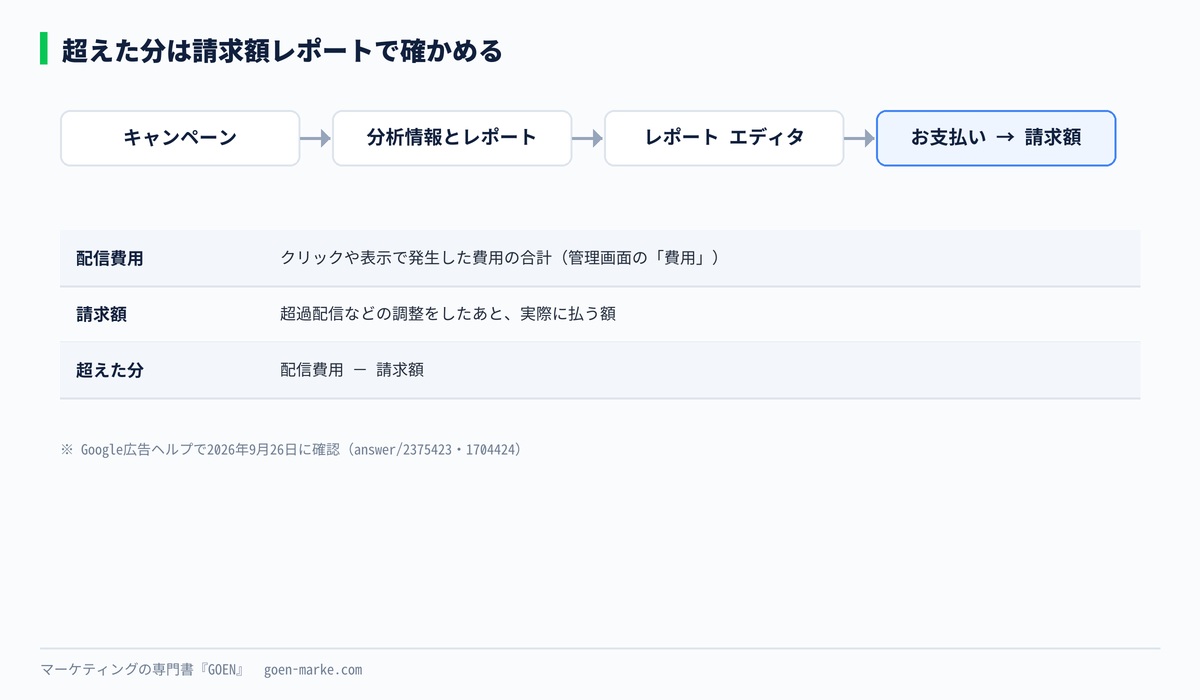Select the 配信費用 row label
The width and height of the screenshot is (1200, 700).
point(110,258)
